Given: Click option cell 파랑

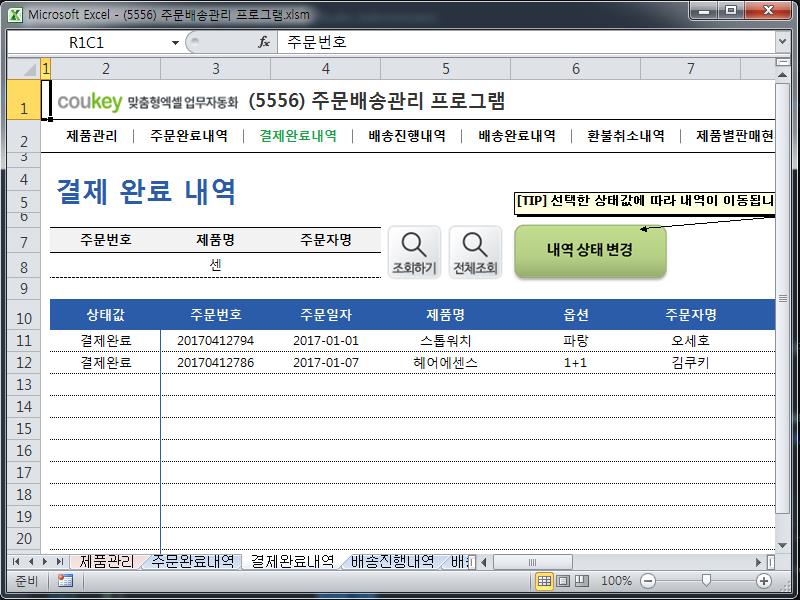Looking at the screenshot, I should click(x=576, y=341).
